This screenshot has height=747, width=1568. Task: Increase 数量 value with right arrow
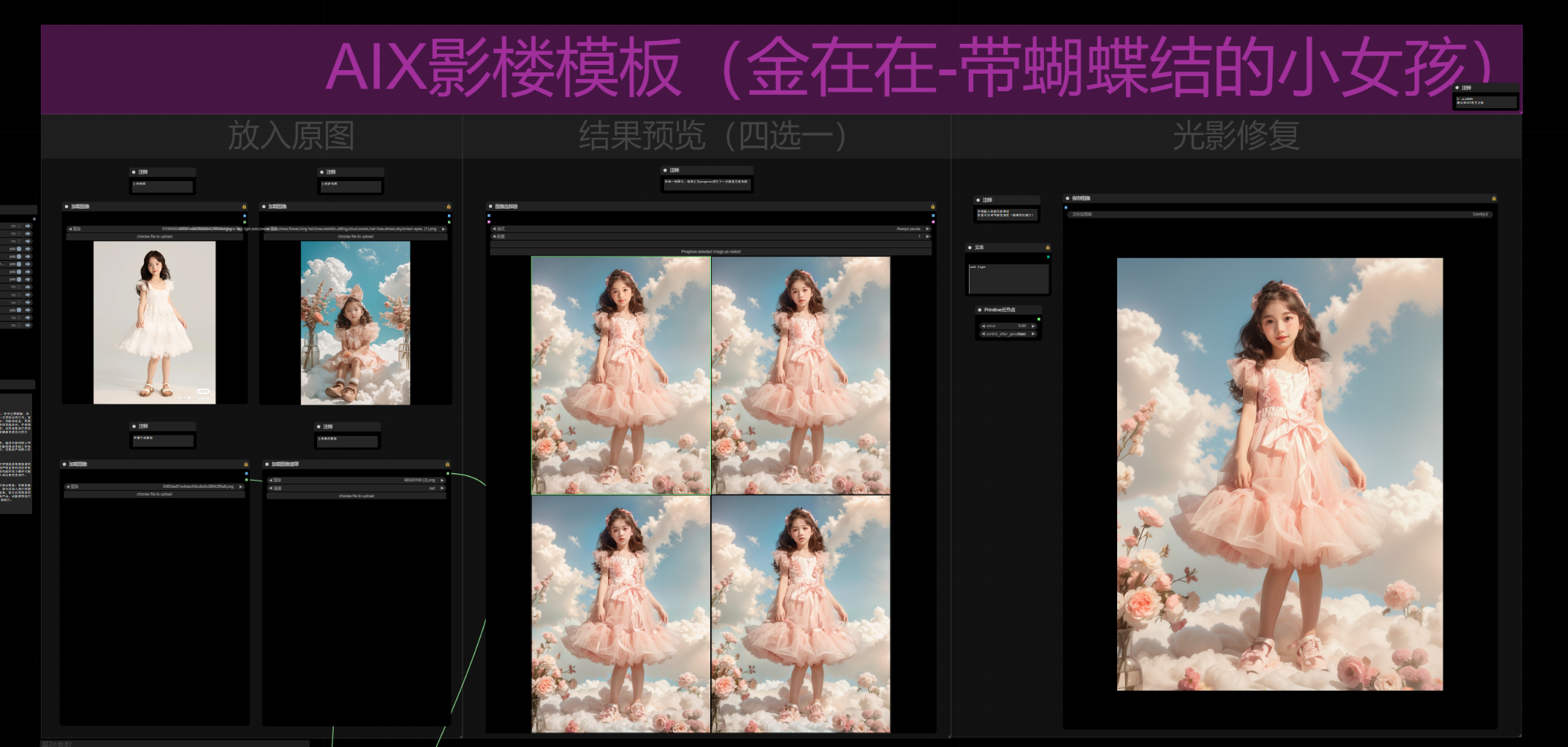point(927,237)
